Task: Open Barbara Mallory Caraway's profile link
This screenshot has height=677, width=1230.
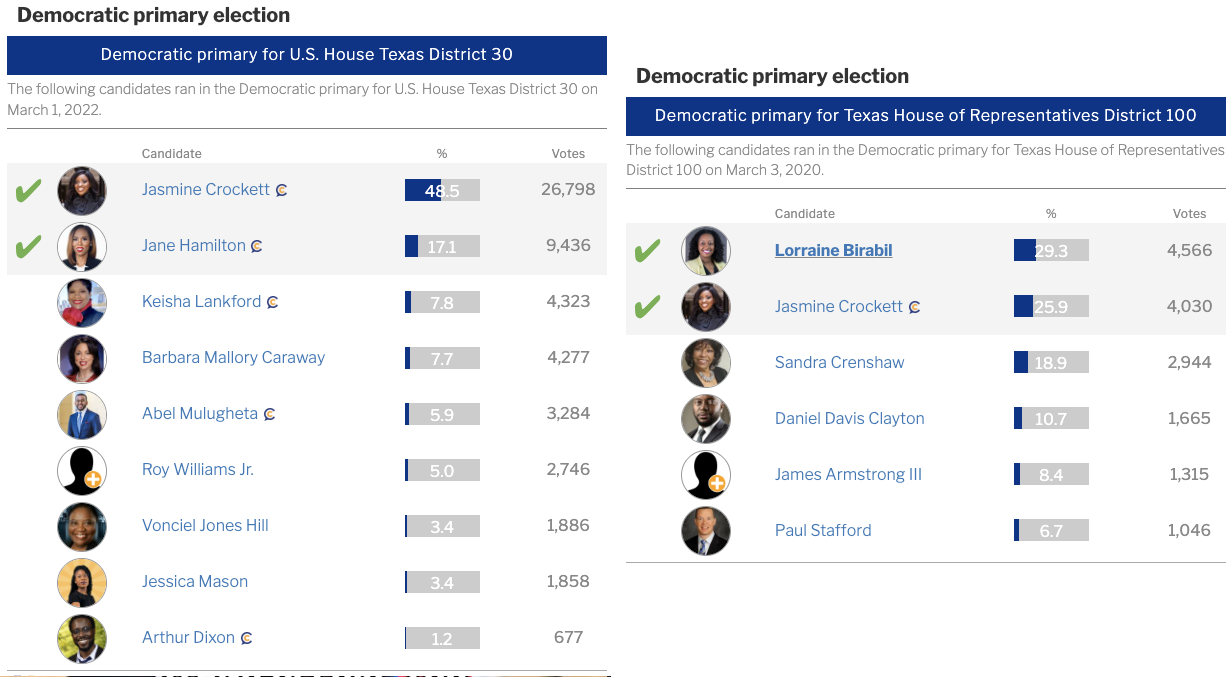Action: pos(233,358)
